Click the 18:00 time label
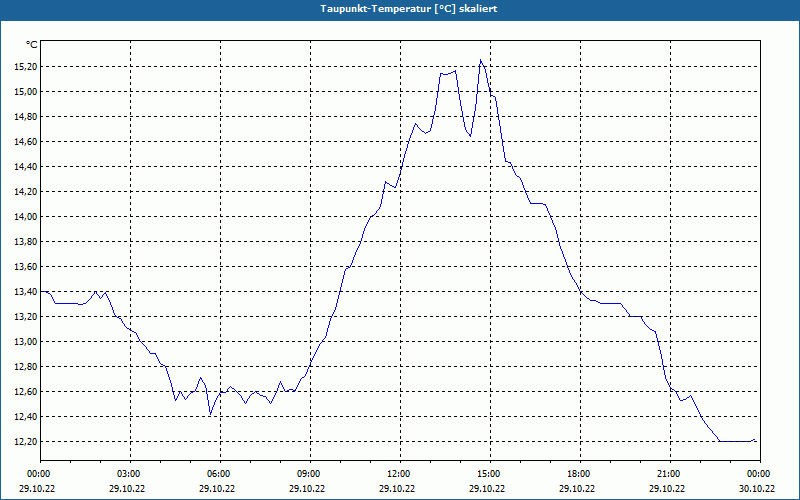The image size is (800, 500). pos(581,474)
